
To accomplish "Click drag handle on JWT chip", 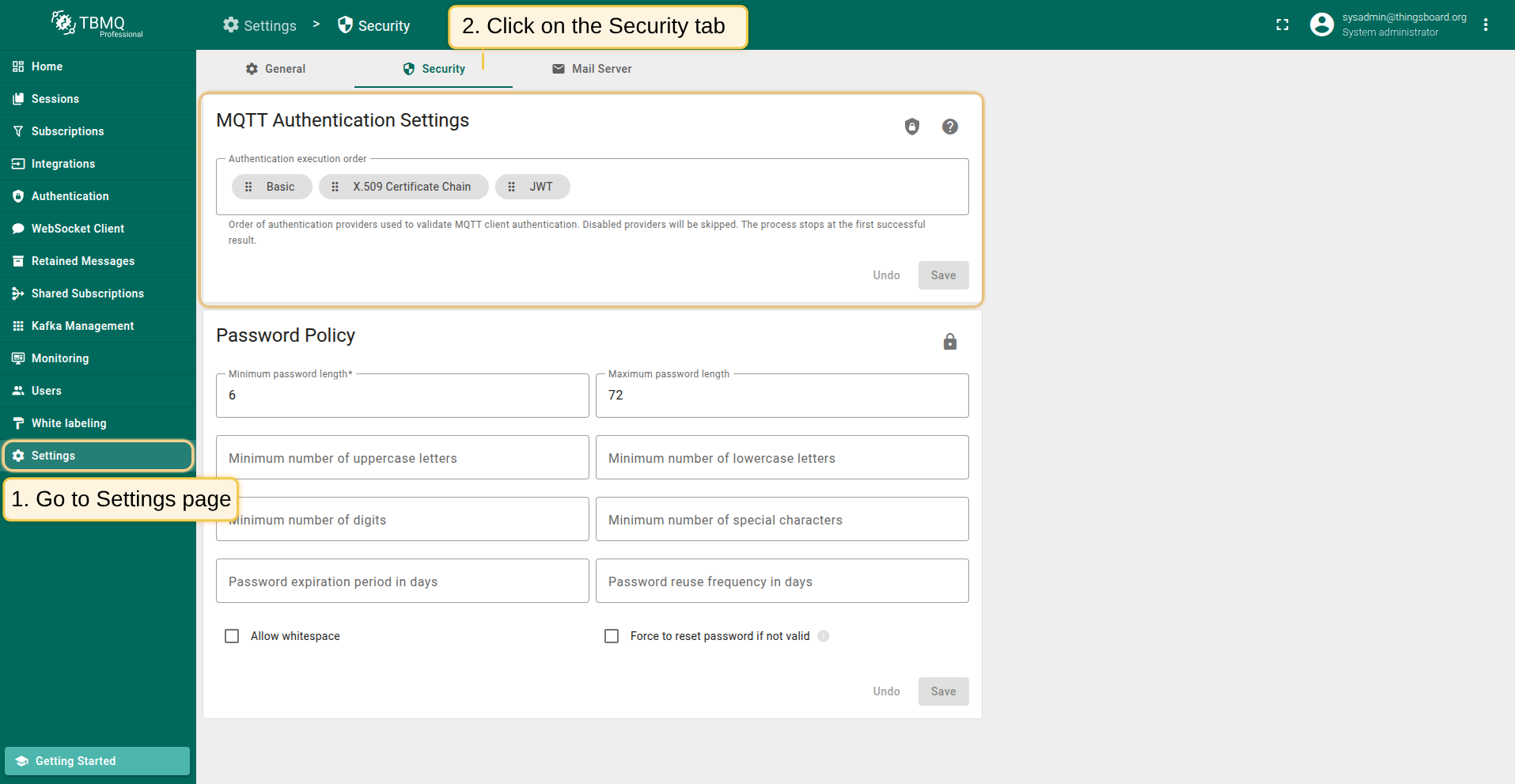I will click(512, 187).
